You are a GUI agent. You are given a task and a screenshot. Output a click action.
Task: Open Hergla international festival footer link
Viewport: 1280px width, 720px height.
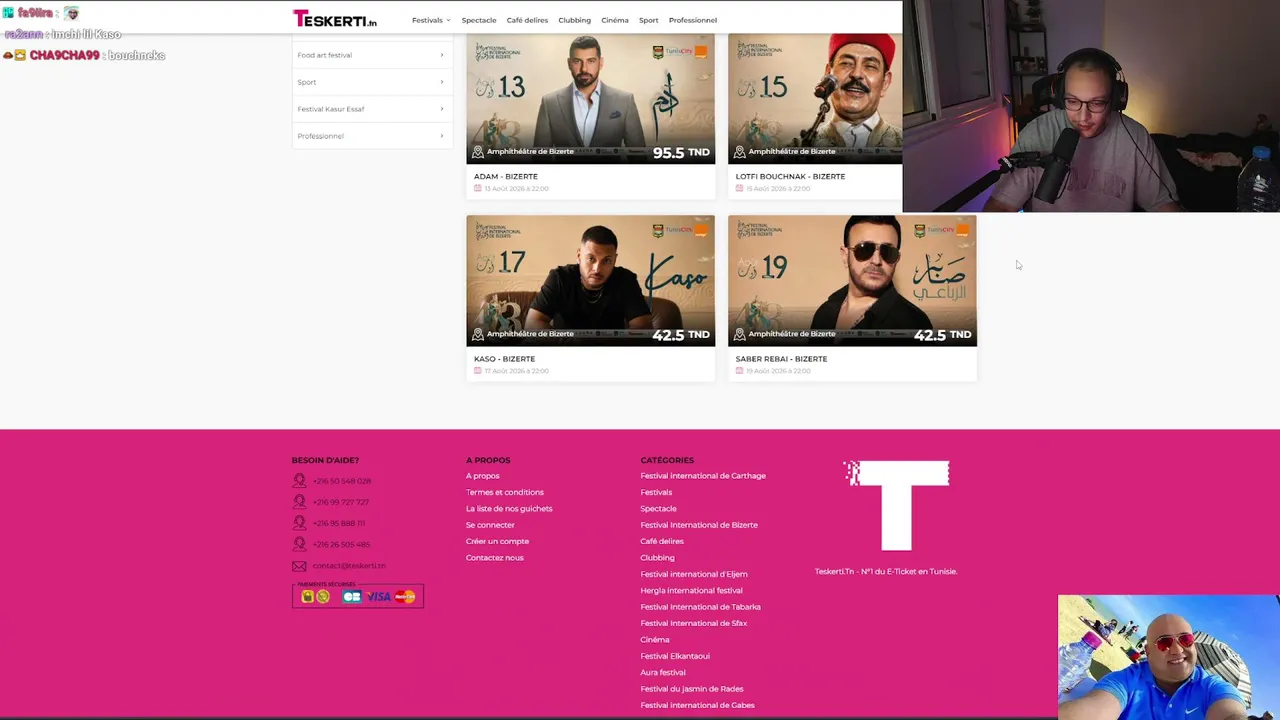coord(692,591)
